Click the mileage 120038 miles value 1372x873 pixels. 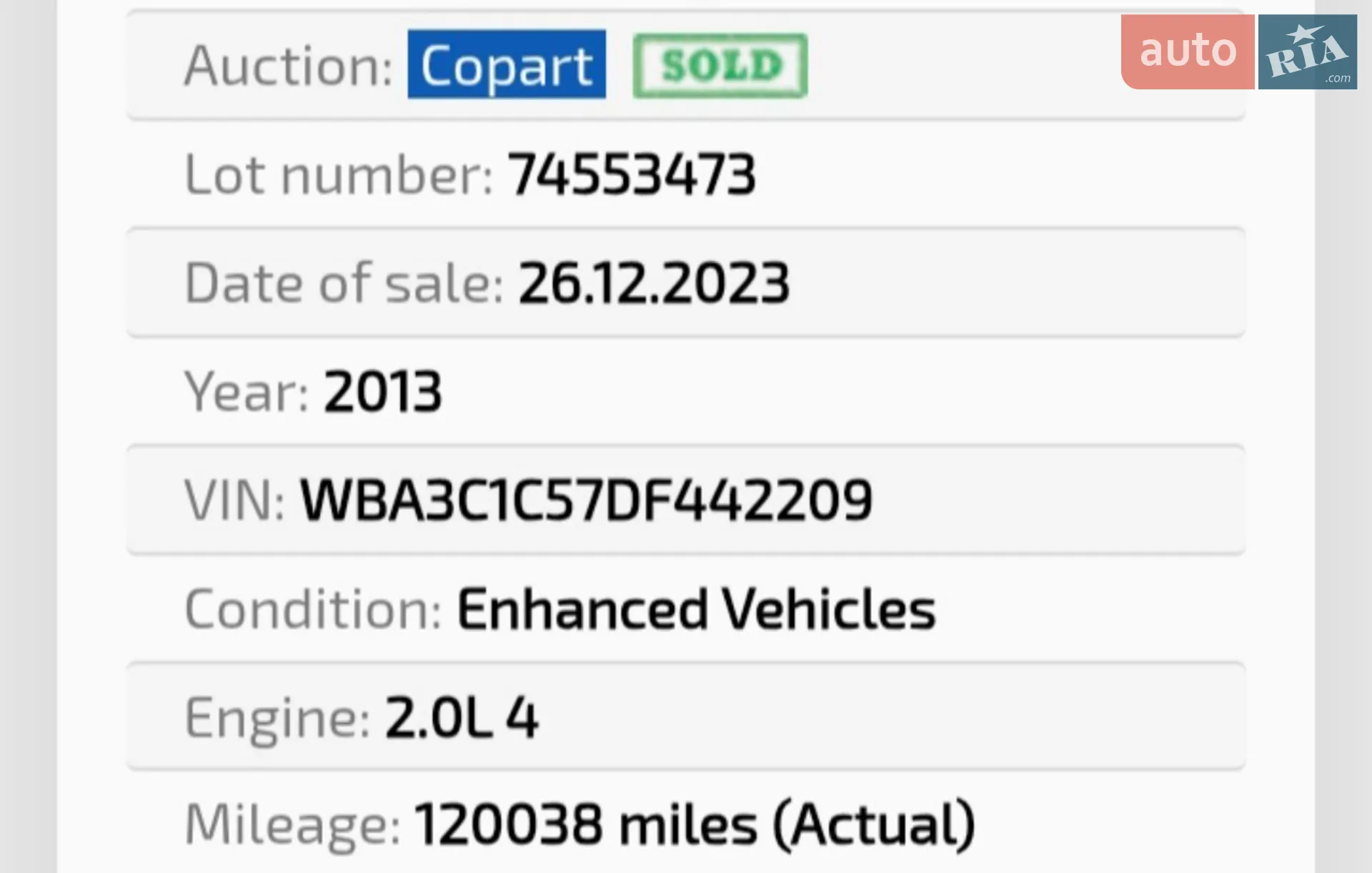click(585, 824)
